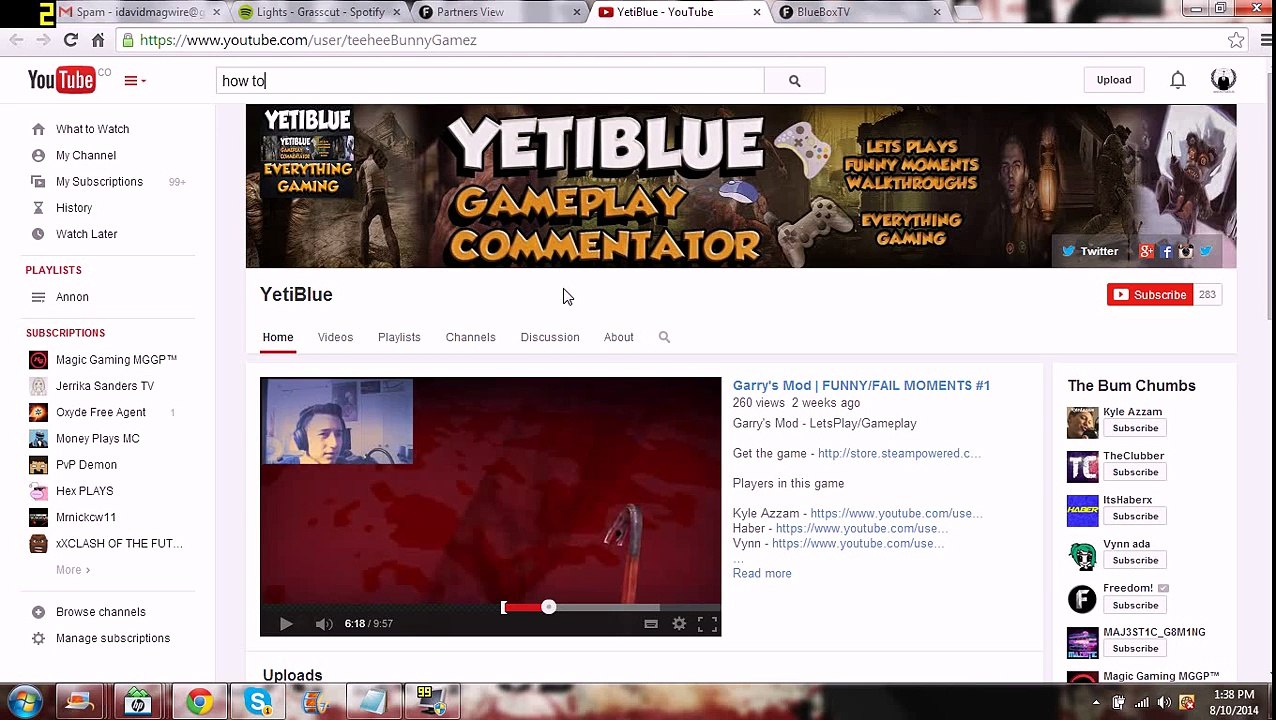Open Twitter link on channel banner
Viewport: 1276px width, 720px height.
pyautogui.click(x=1090, y=251)
